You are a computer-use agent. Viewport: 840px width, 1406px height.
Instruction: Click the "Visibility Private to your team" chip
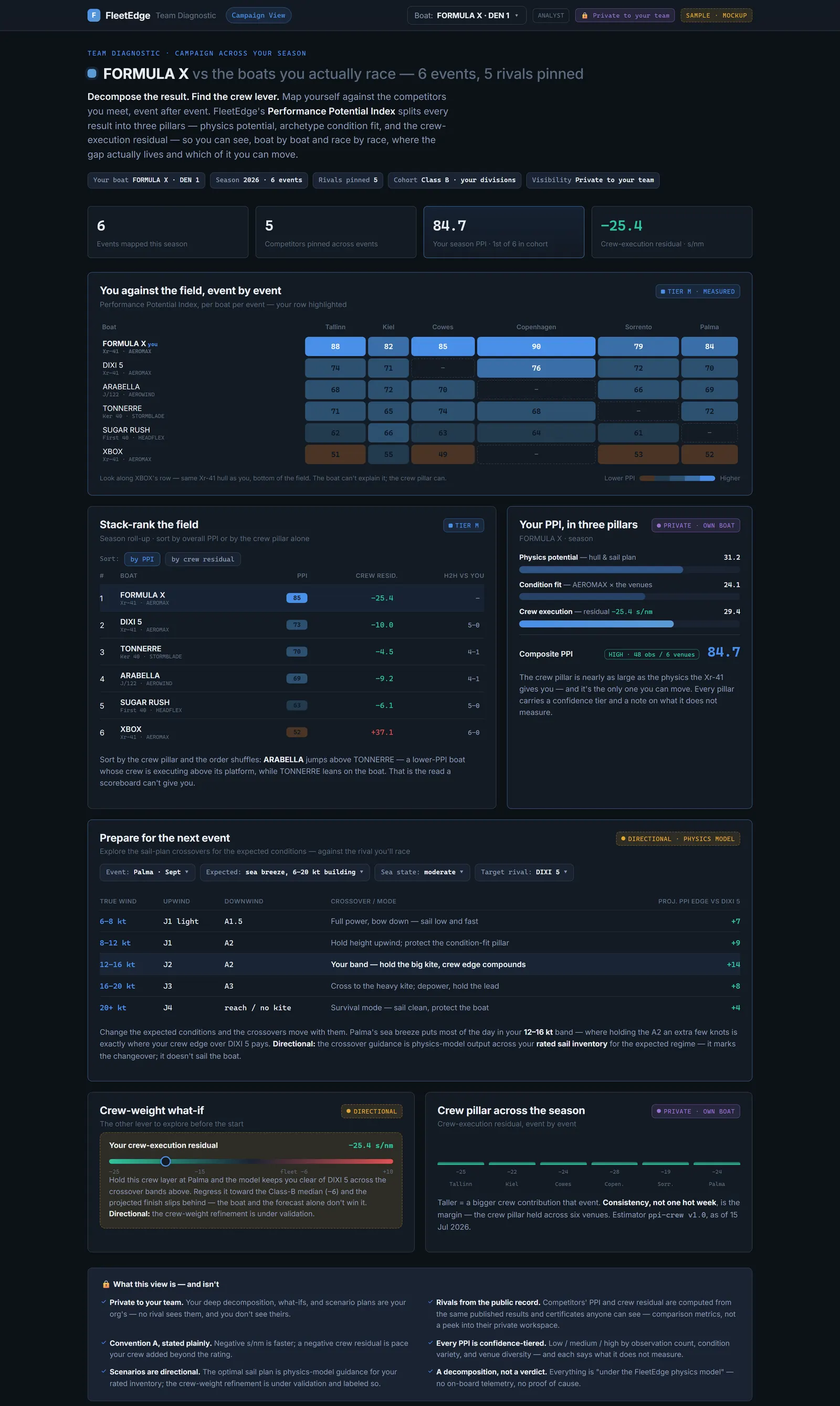pos(593,180)
